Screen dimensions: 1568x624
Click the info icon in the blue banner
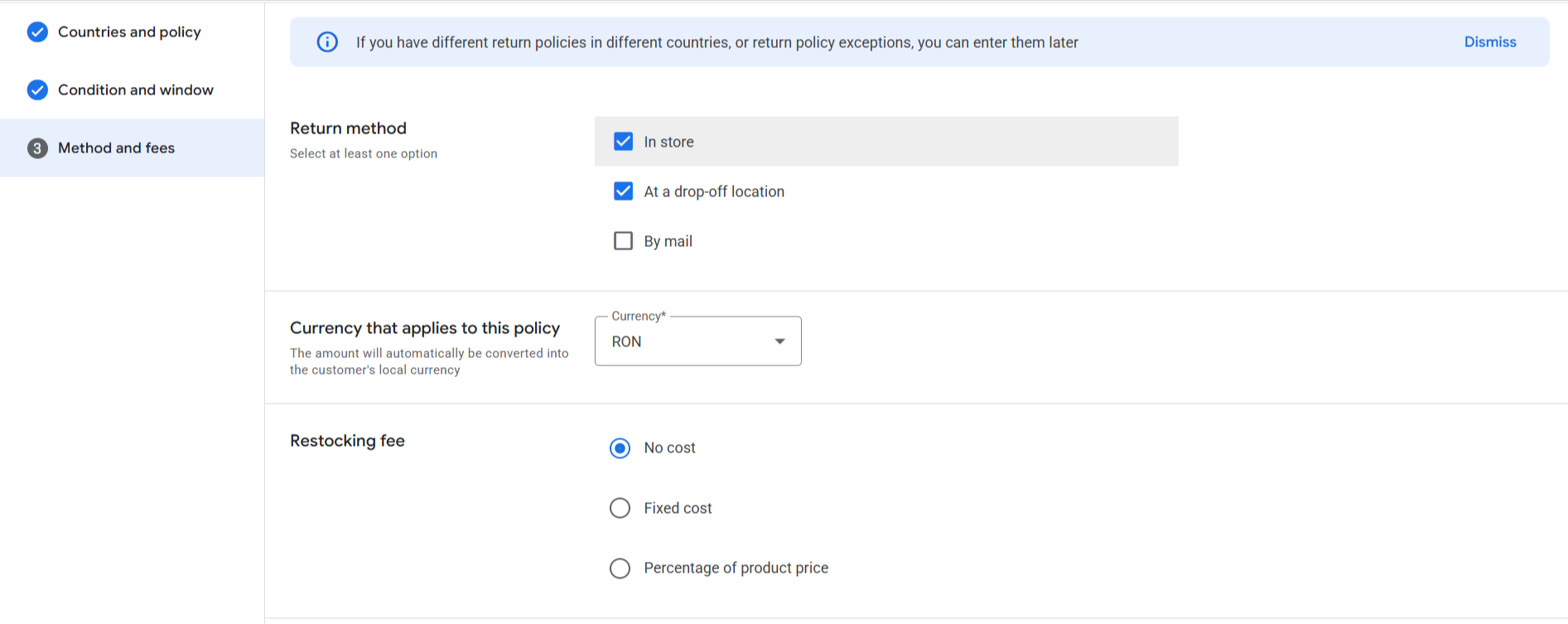pyautogui.click(x=327, y=42)
